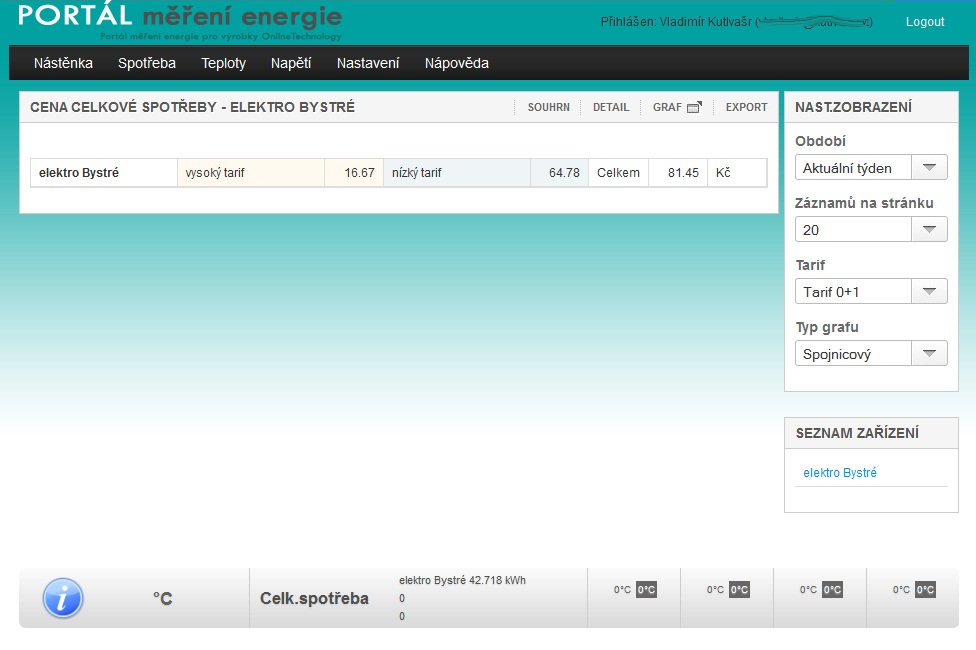Click the first dark 0°C temperature badge
This screenshot has width=976, height=650.
pyautogui.click(x=646, y=590)
